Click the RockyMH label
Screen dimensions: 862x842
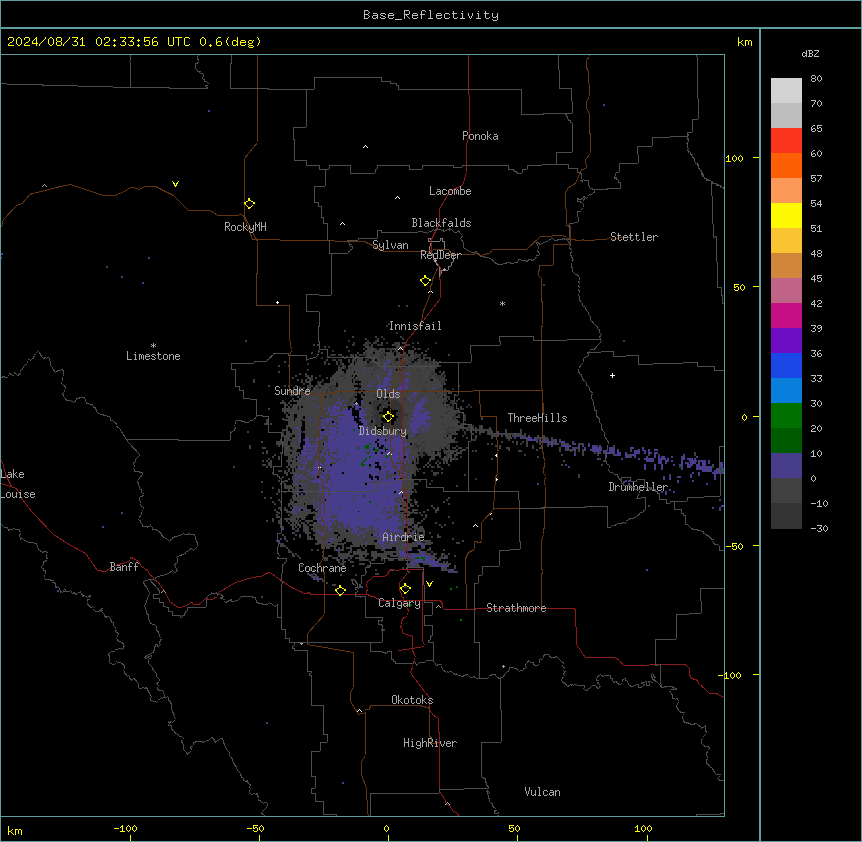pyautogui.click(x=245, y=226)
